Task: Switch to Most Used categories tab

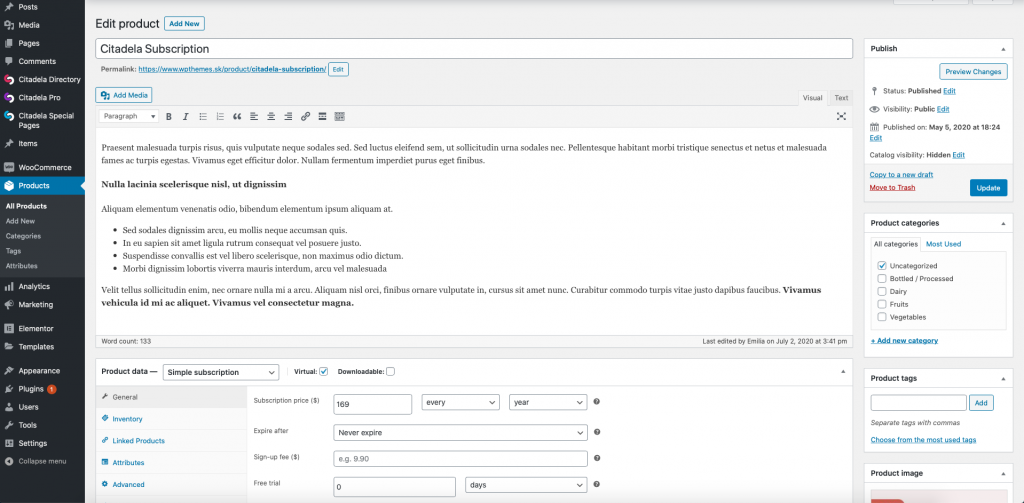Action: [944, 244]
